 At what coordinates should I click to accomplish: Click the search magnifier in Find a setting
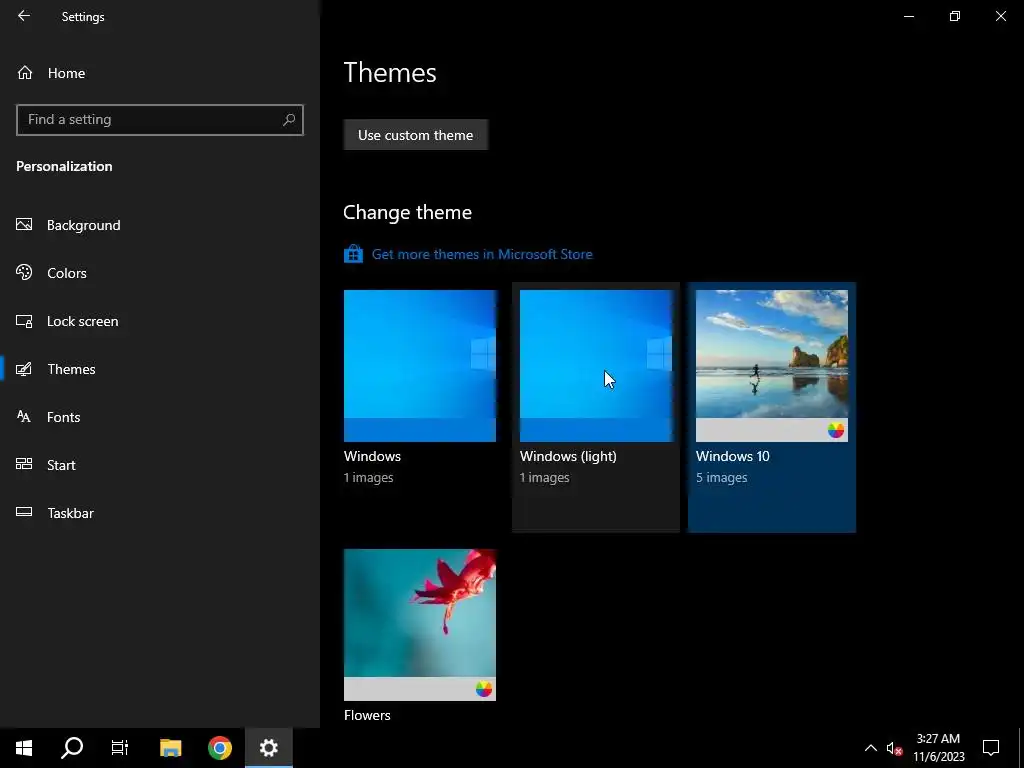[289, 120]
